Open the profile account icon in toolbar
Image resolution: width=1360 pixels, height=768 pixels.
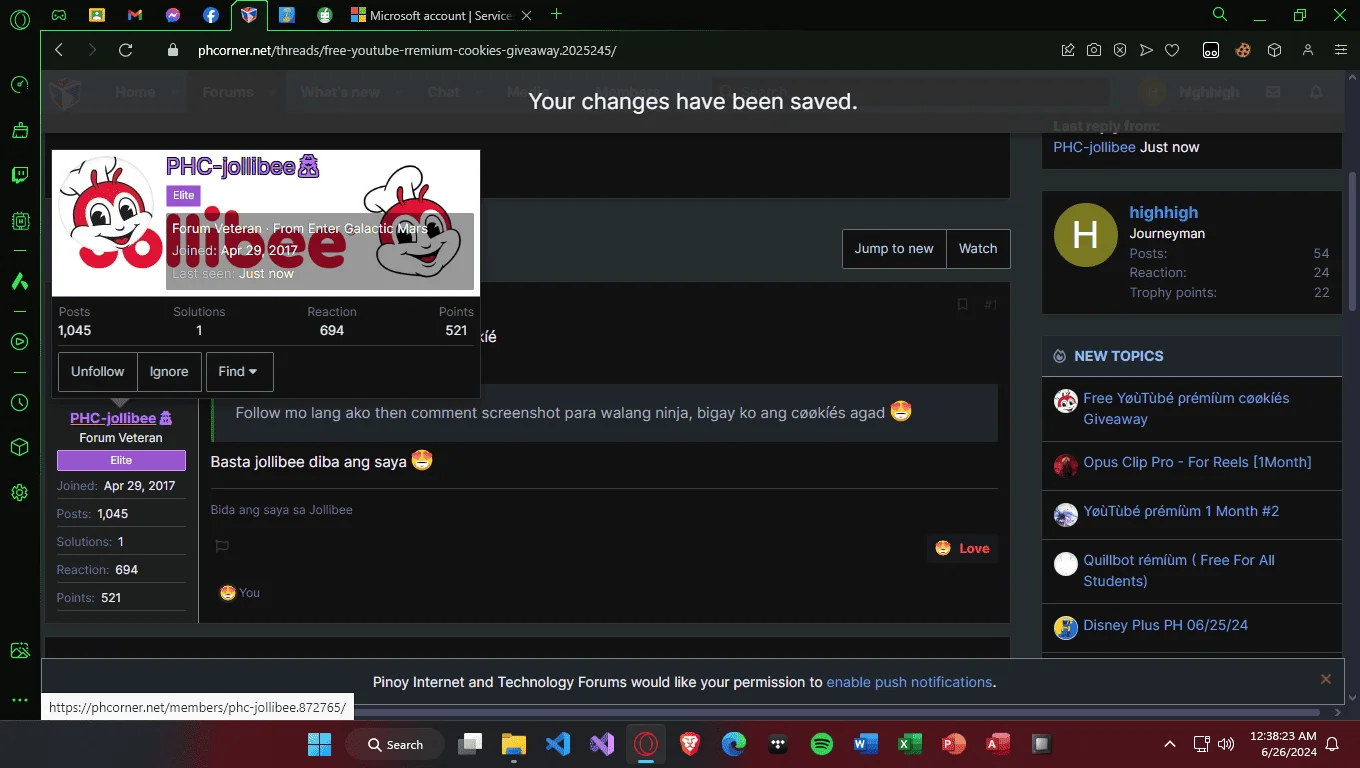[x=1308, y=50]
